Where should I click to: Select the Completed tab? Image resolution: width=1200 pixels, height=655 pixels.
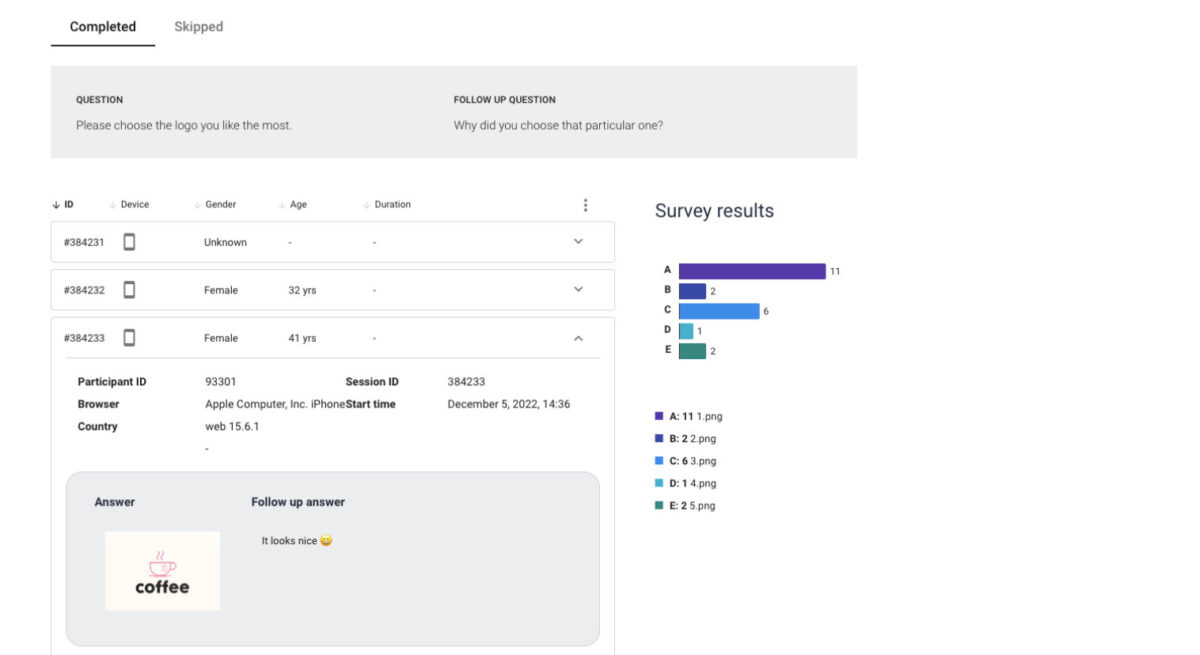102,26
